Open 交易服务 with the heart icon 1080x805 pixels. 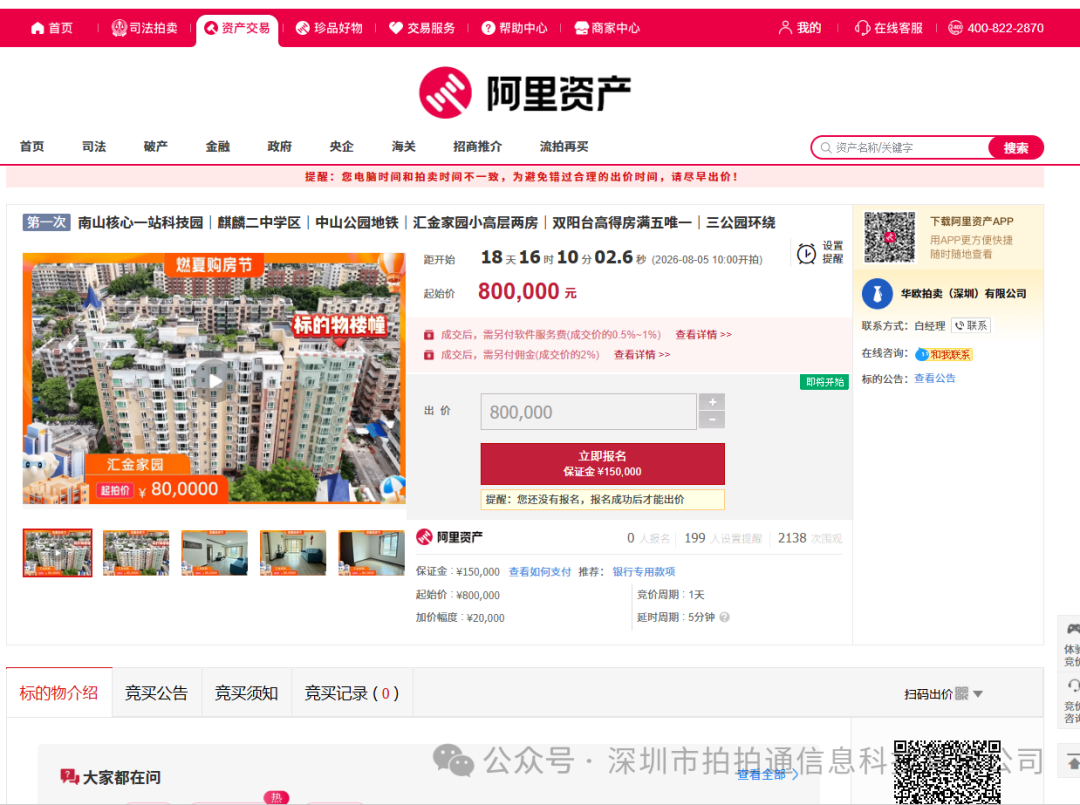pyautogui.click(x=422, y=28)
